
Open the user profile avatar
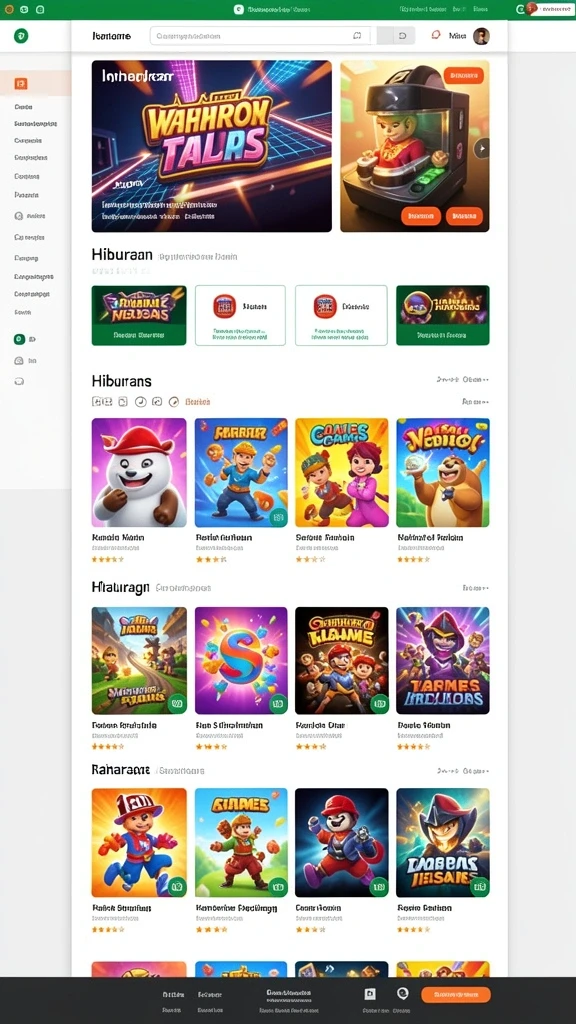481,37
